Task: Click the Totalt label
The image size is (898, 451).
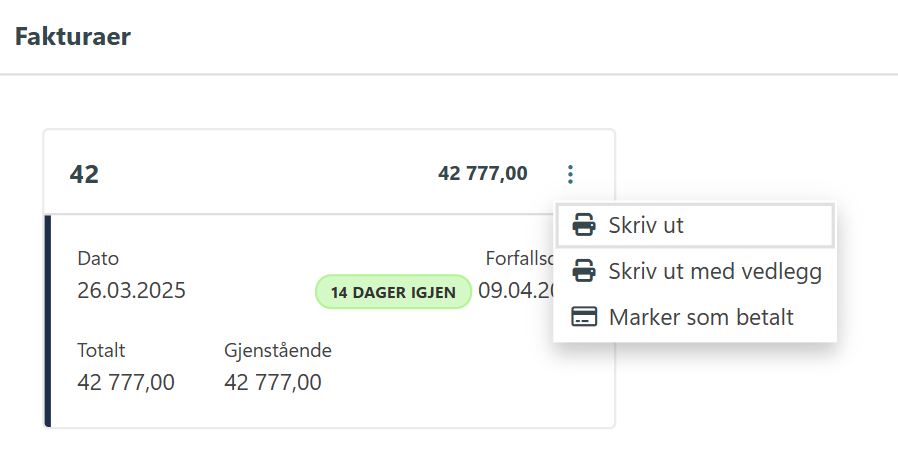Action: tap(101, 350)
